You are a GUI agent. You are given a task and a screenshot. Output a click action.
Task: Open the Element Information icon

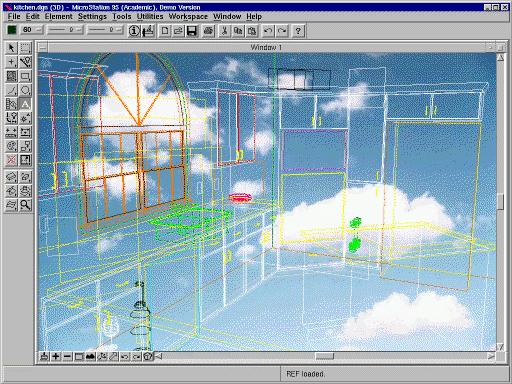pos(134,31)
